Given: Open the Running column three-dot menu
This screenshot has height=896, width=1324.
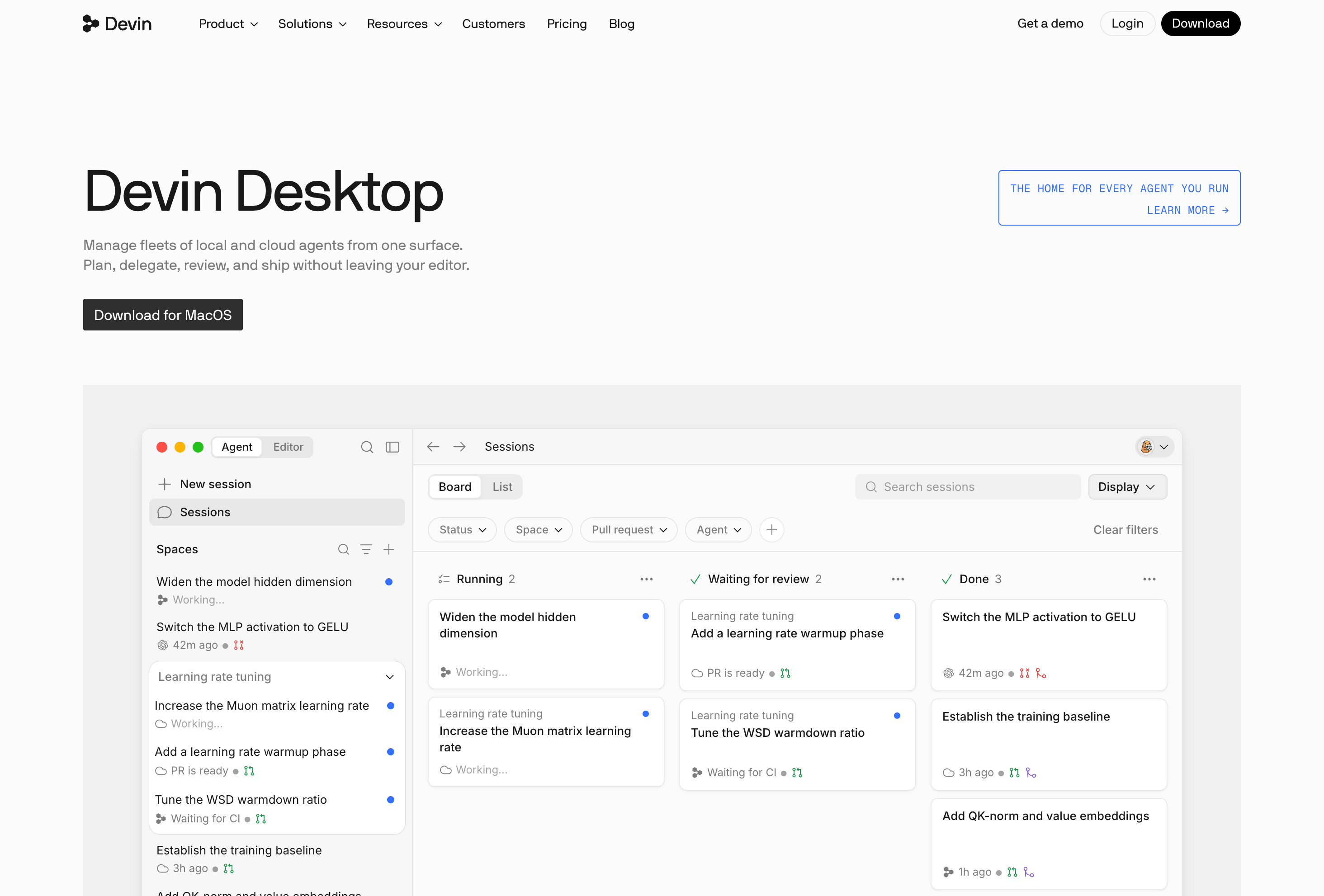Looking at the screenshot, I should (647, 579).
